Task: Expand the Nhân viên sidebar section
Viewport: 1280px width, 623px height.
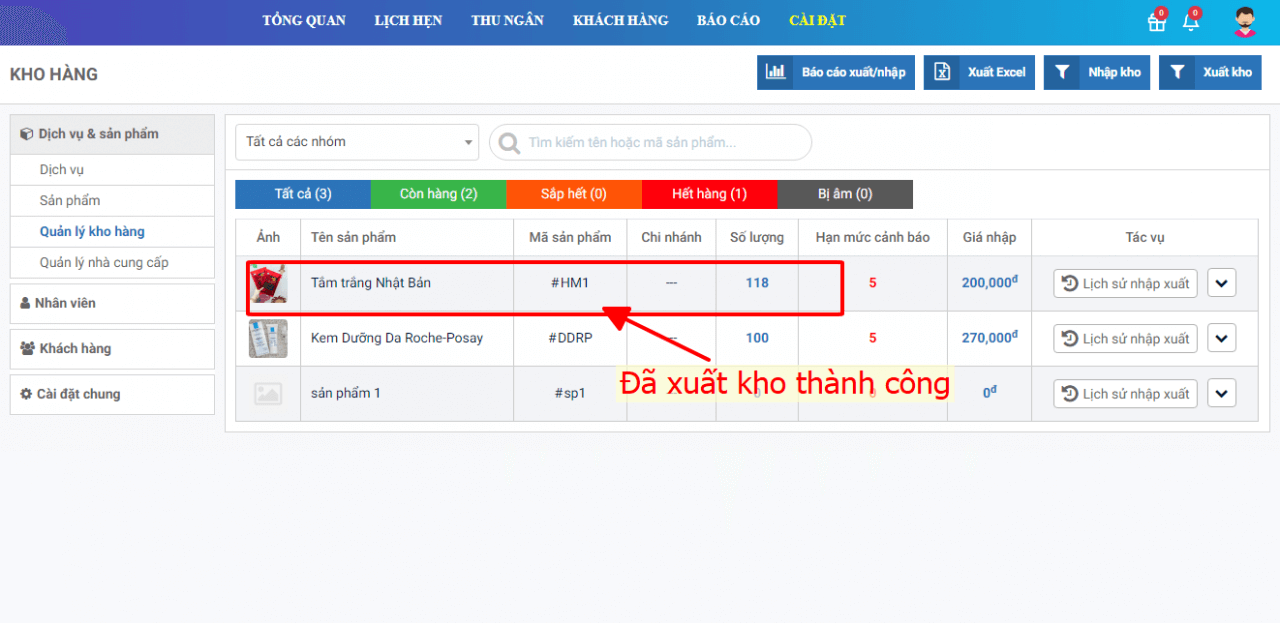Action: pos(112,303)
